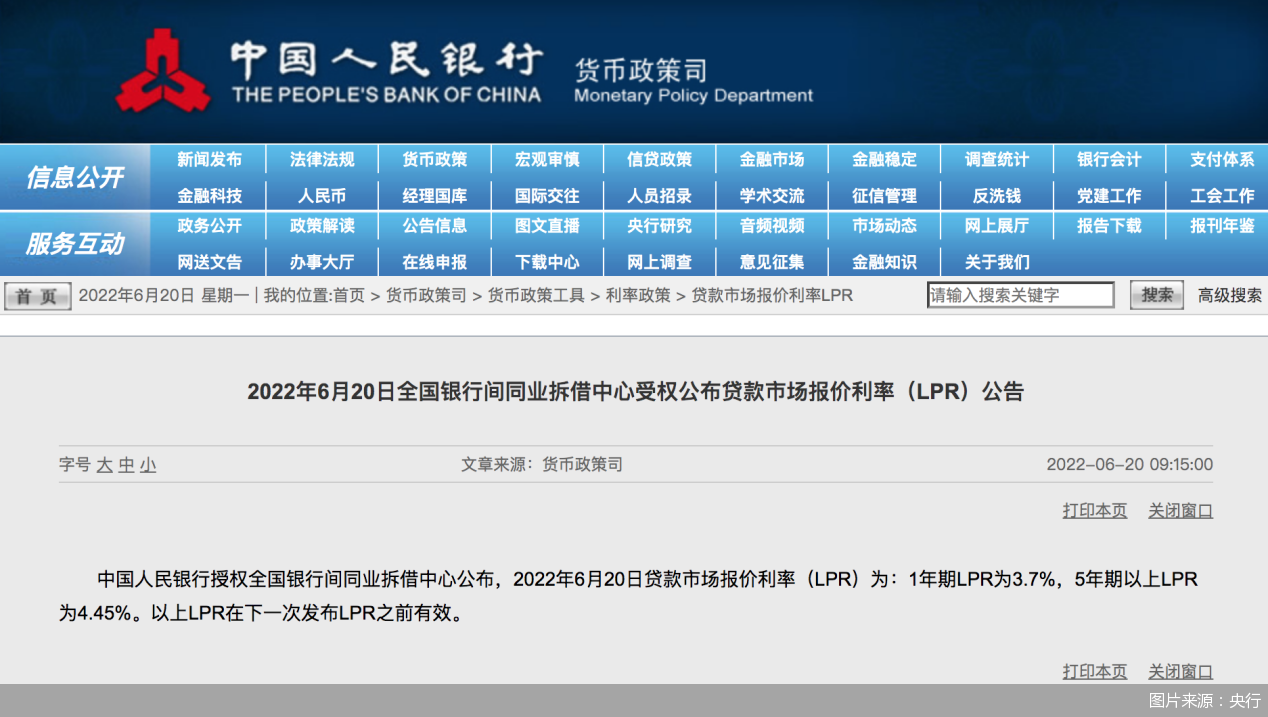The image size is (1268, 717).
Task: Open 调查统计 navigation item
Action: pyautogui.click(x=996, y=160)
